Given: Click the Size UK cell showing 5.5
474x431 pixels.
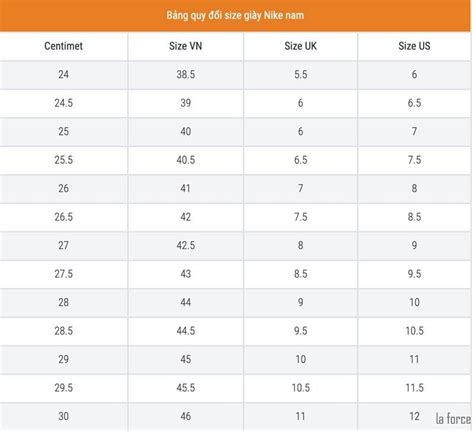Looking at the screenshot, I should pos(301,75).
